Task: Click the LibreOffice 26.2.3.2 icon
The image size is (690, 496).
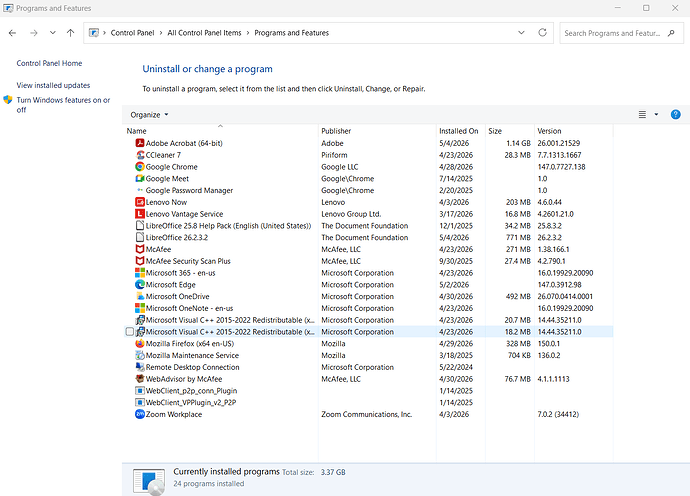Action: [140, 237]
